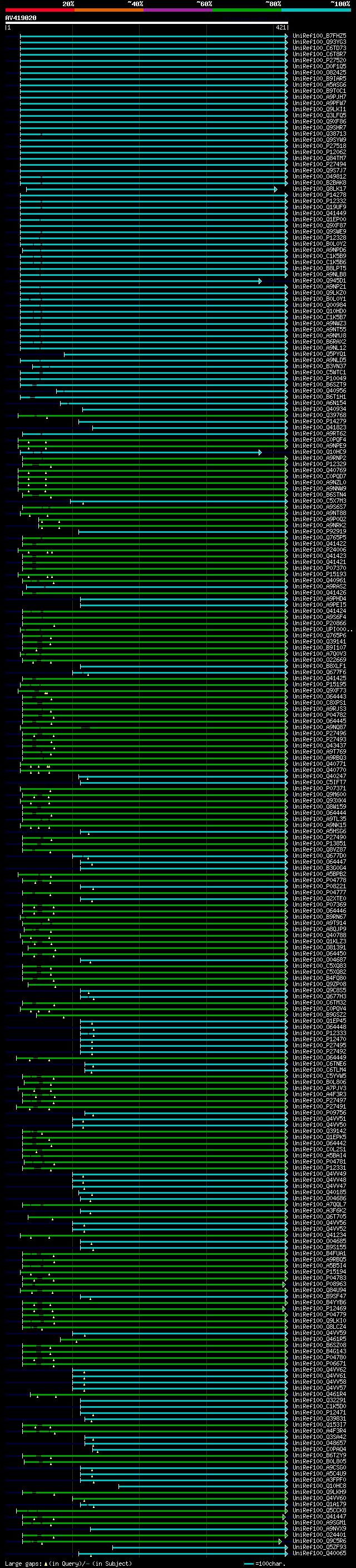
Task: Click the label UniRef100_Q945D1
Action: [x=319, y=280]
